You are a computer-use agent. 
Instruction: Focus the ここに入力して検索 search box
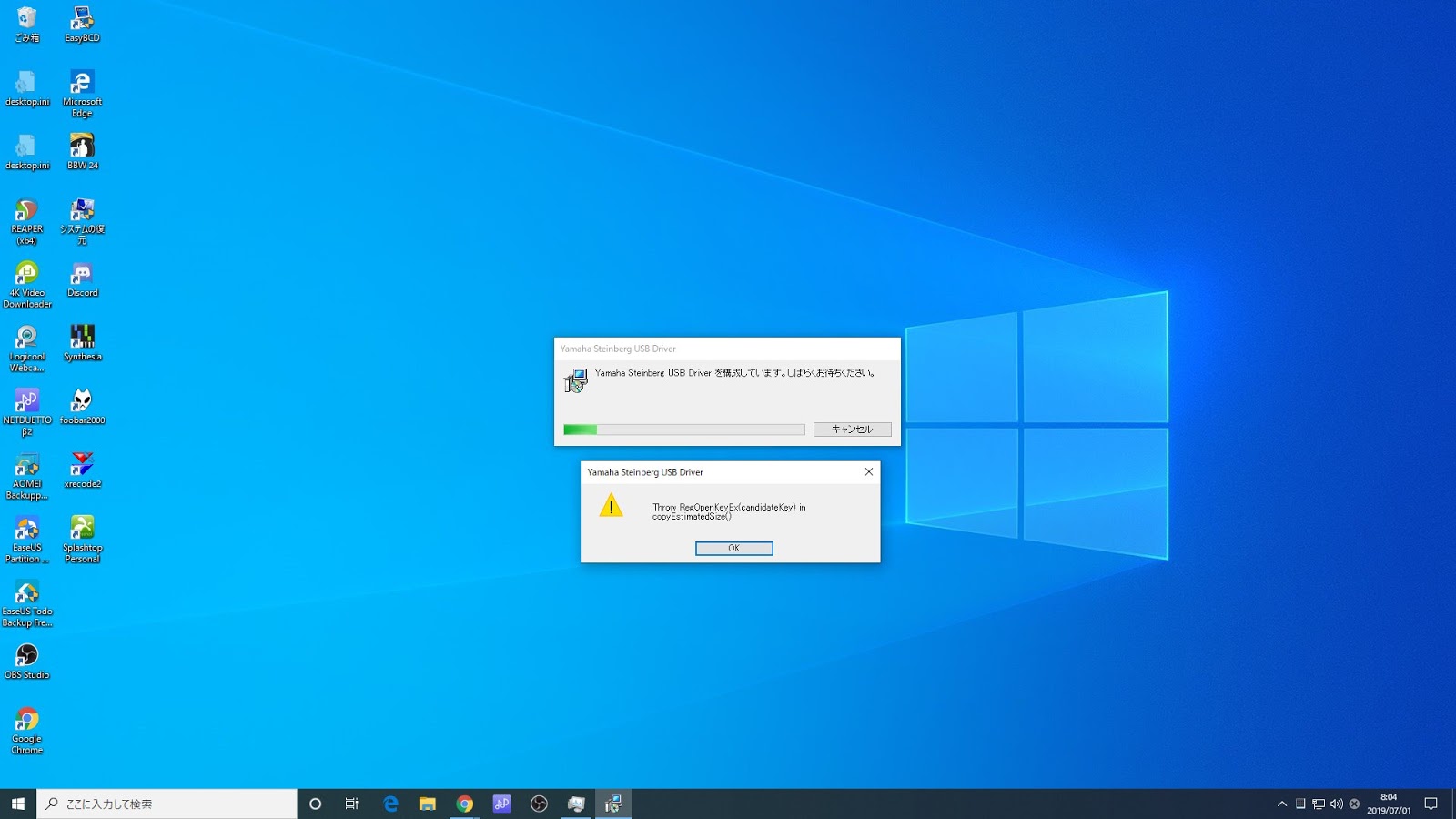pos(167,804)
